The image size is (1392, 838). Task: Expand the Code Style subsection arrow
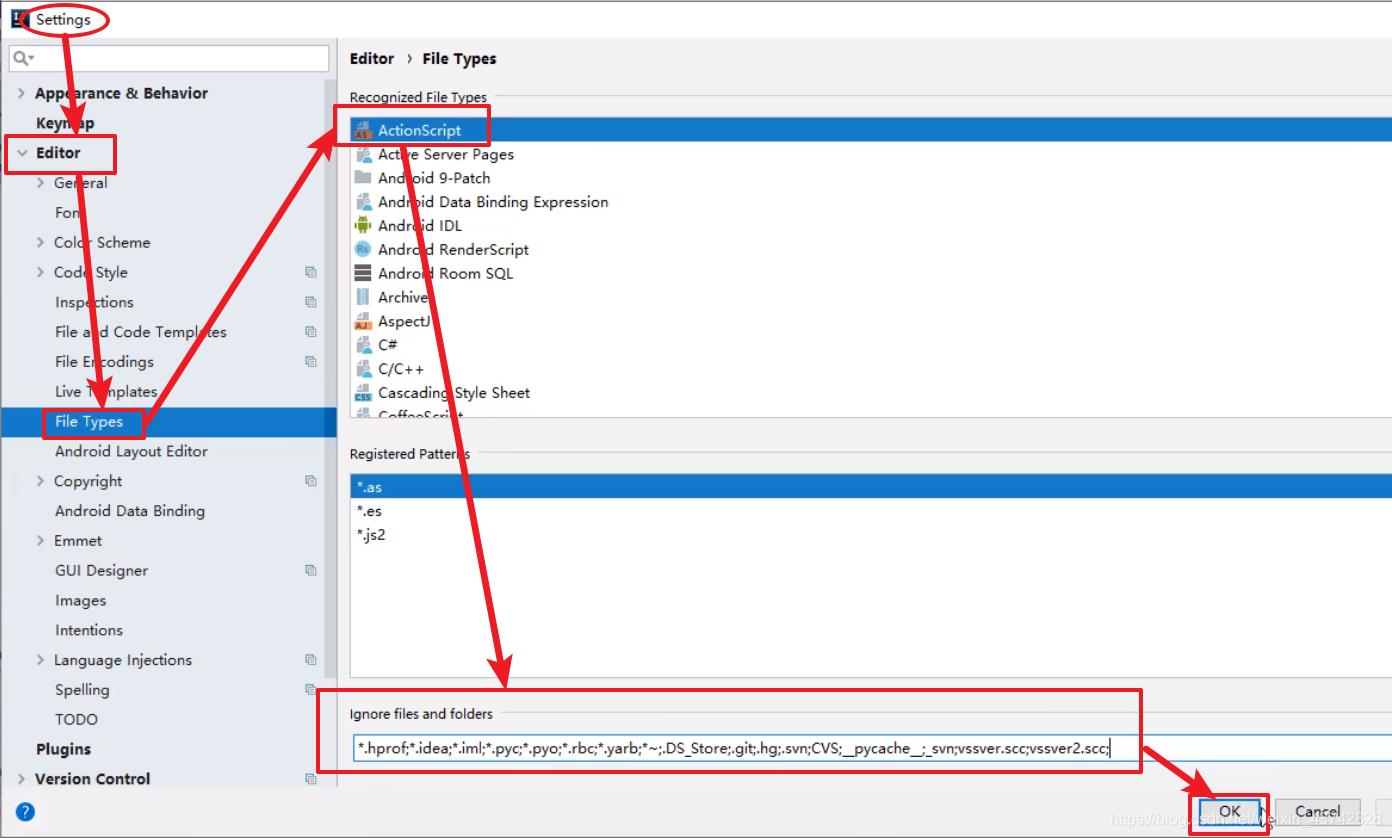[x=41, y=272]
